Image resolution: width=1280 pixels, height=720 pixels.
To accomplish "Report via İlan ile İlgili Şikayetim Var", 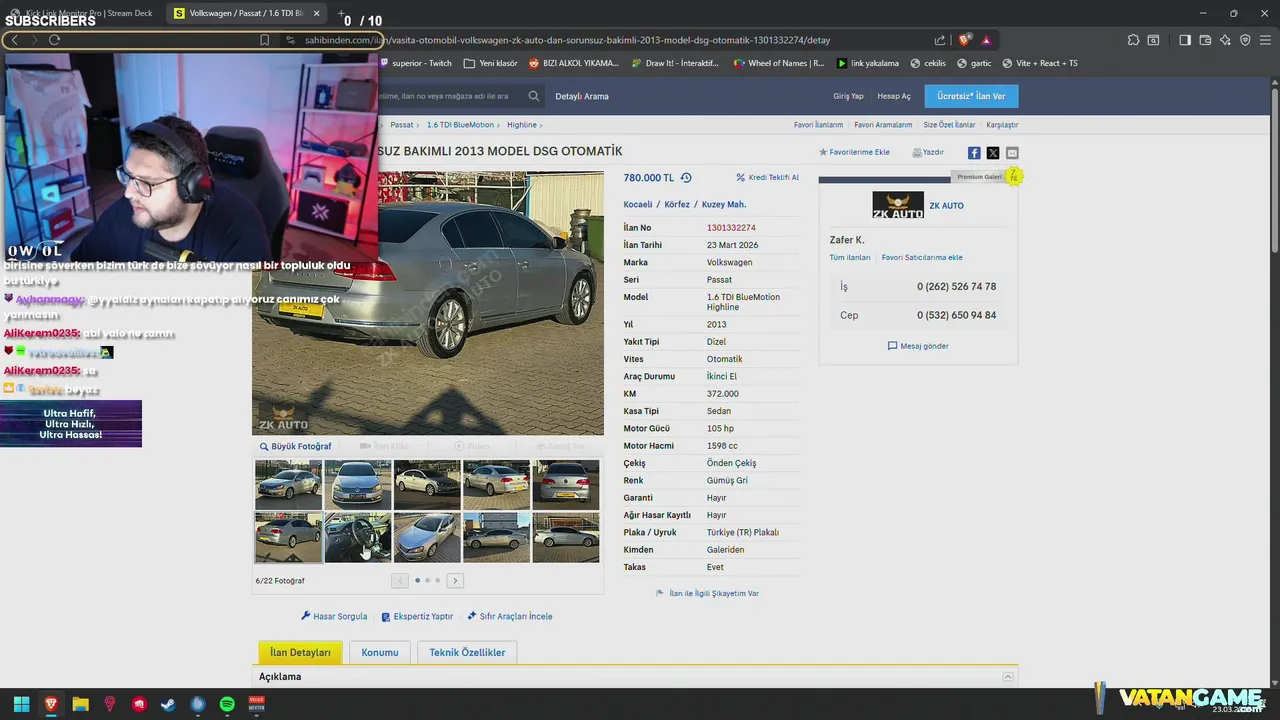I will point(707,593).
